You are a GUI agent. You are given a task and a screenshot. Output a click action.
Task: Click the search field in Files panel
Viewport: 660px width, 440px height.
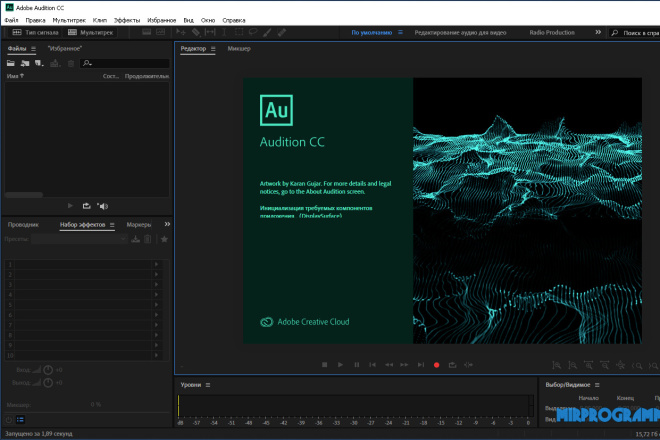[x=125, y=63]
